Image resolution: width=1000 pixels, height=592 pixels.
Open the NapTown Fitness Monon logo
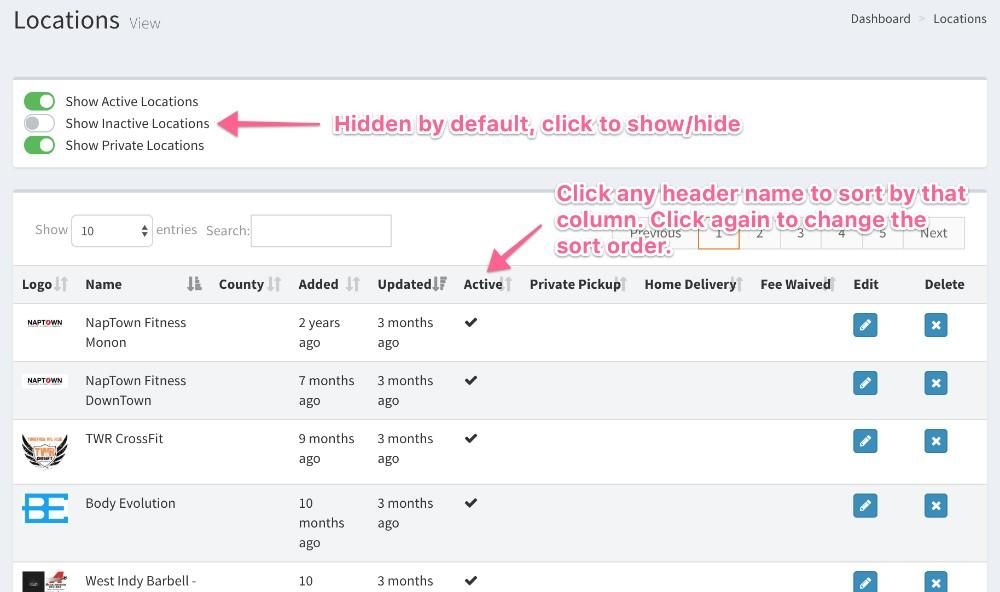45,323
